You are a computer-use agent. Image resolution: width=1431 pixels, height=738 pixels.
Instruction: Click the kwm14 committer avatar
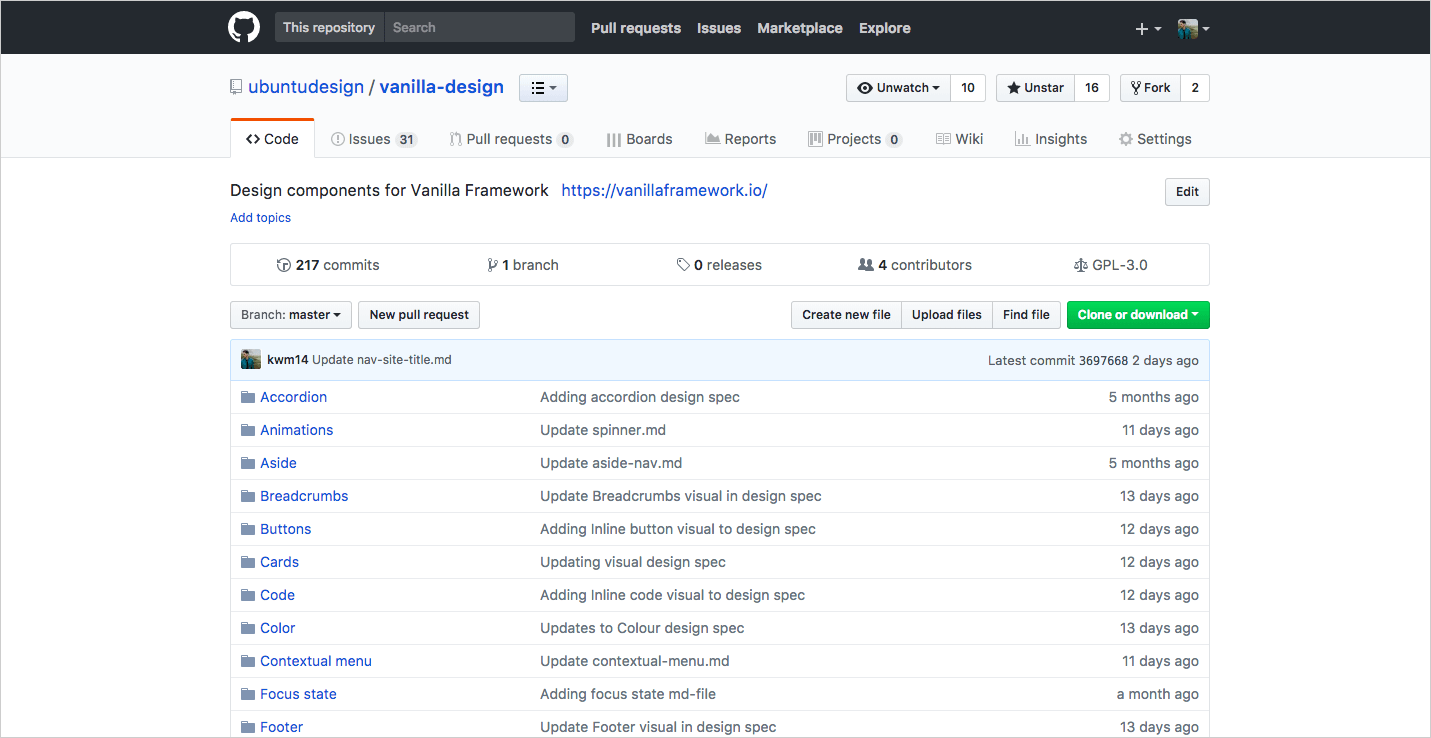[x=251, y=359]
